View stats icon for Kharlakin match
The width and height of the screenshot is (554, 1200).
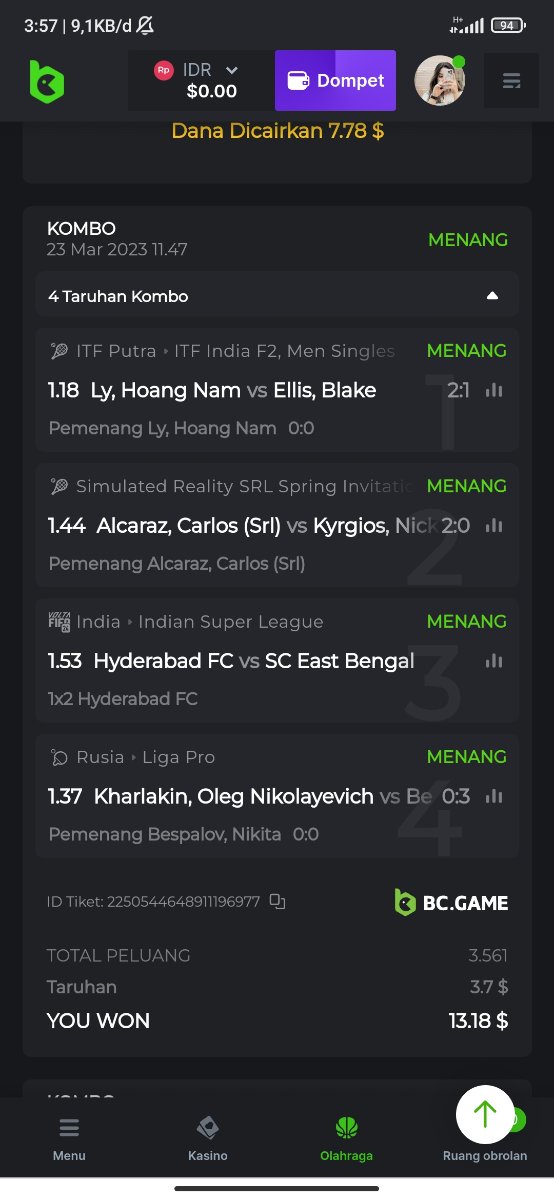pos(494,796)
